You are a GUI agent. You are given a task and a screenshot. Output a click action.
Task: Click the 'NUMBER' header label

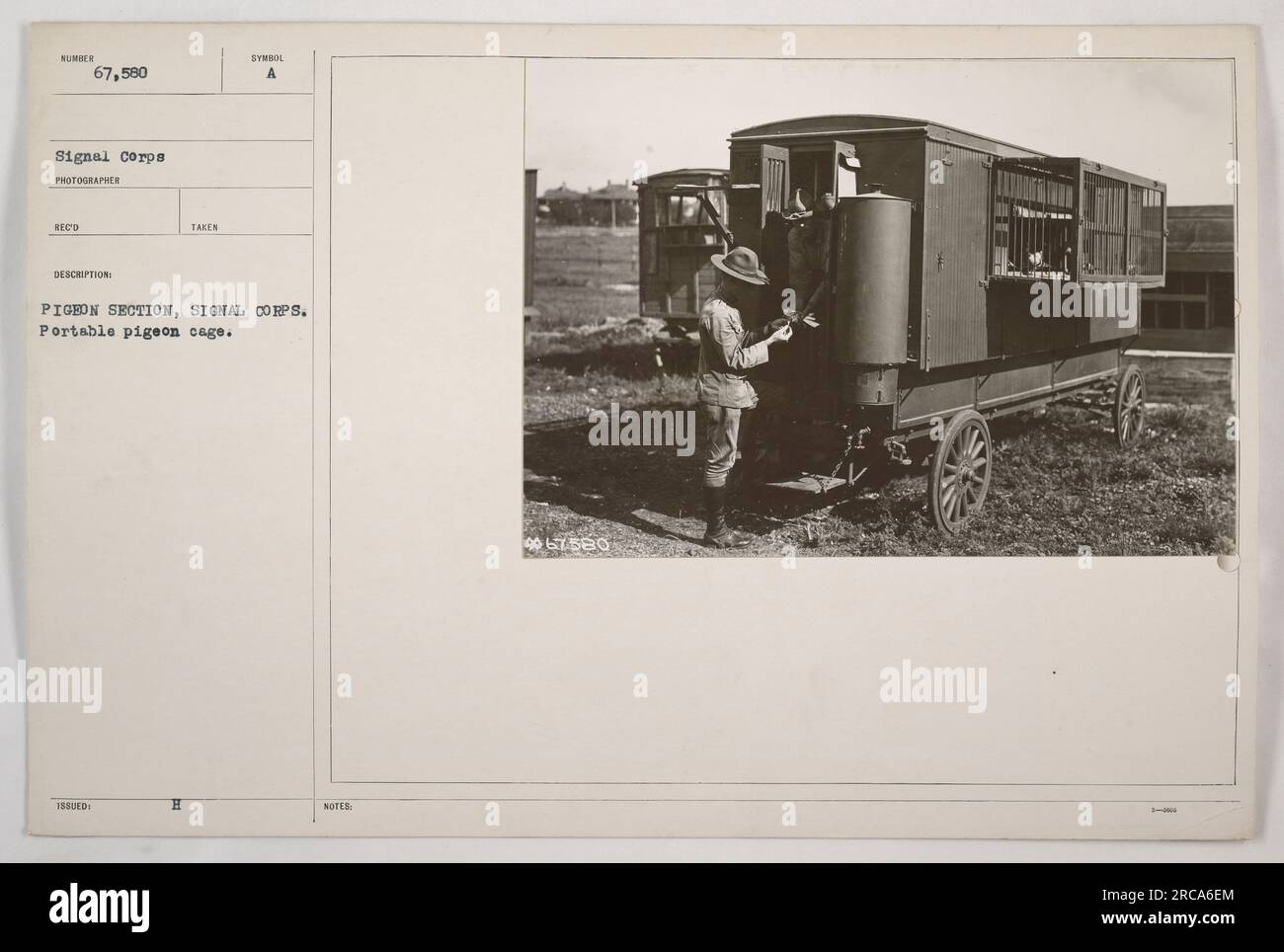(x=76, y=58)
